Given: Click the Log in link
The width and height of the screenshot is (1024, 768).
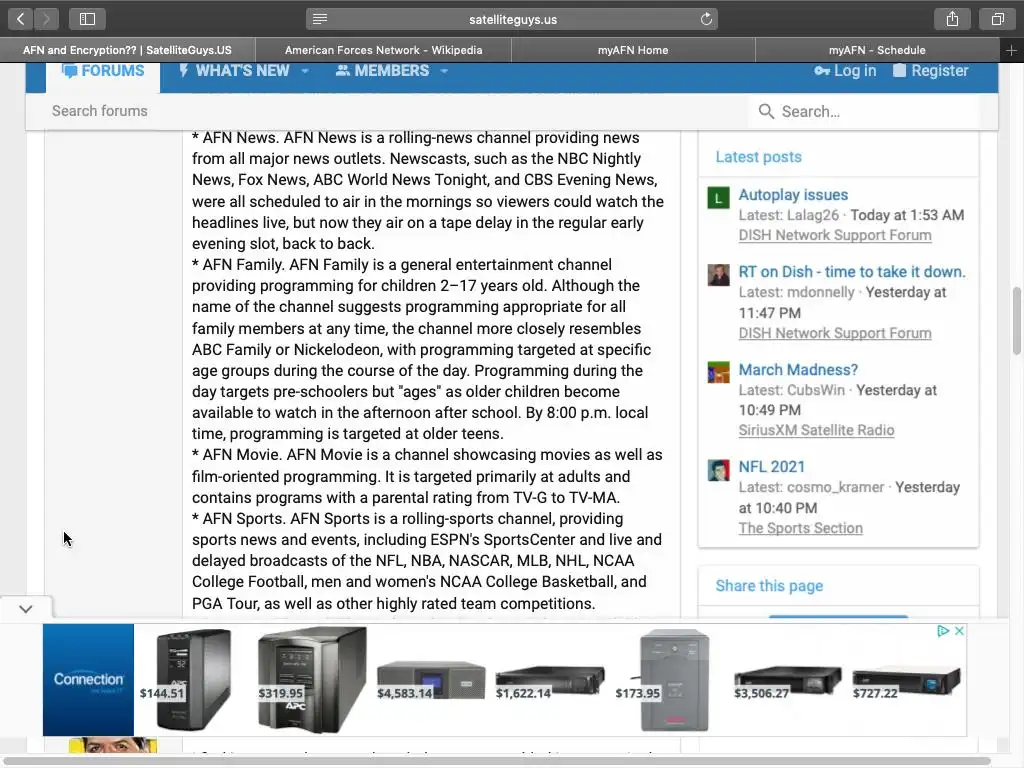Looking at the screenshot, I should (x=855, y=71).
